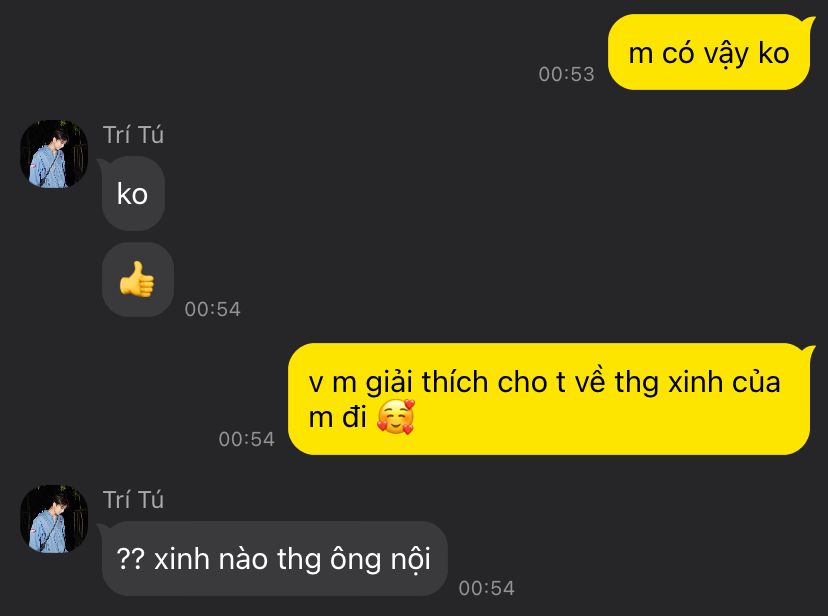The image size is (828, 616).
Task: Click the 00:53 timestamp
Action: tap(566, 74)
